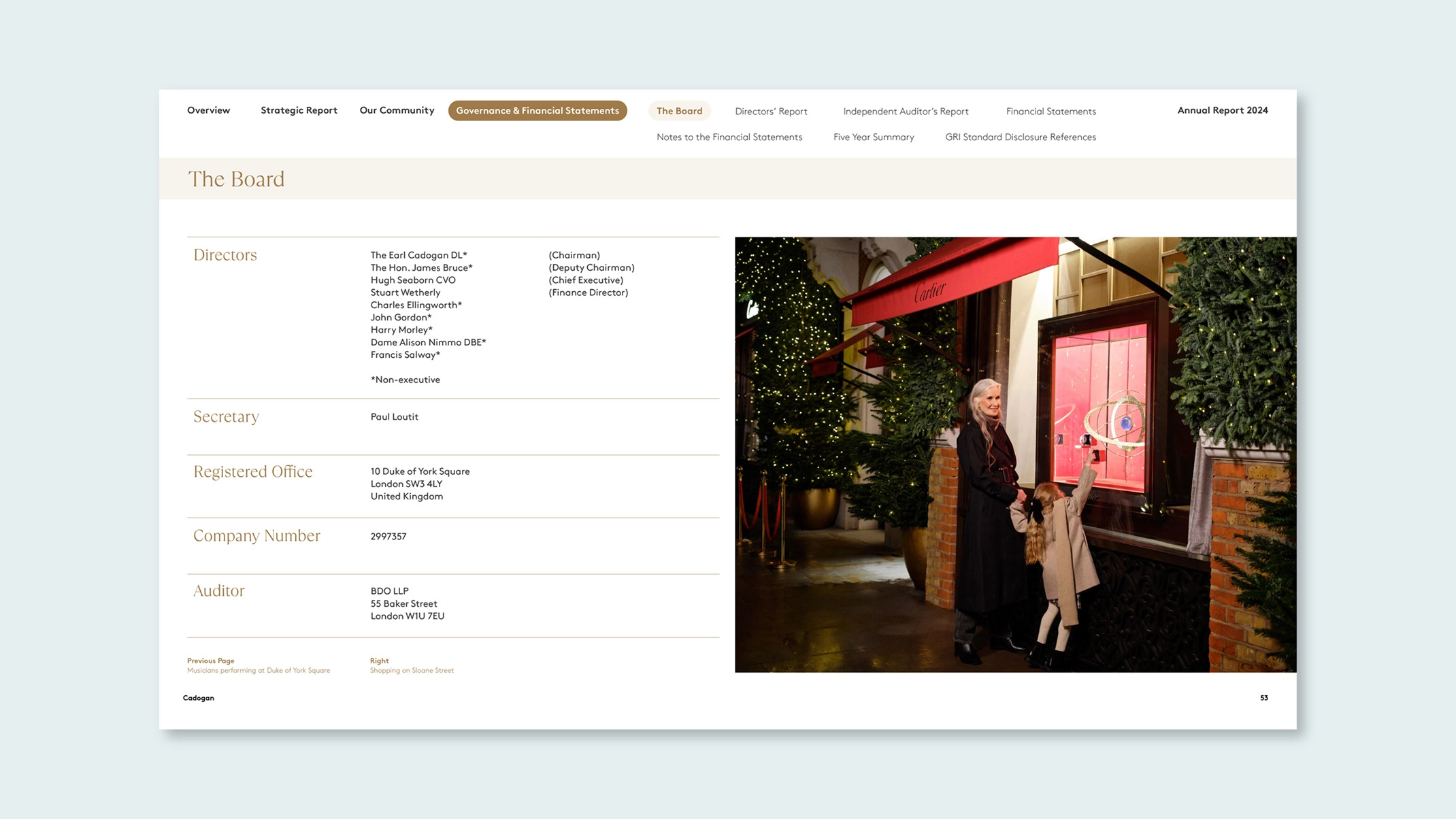Select The Board sub-tab

(x=679, y=111)
